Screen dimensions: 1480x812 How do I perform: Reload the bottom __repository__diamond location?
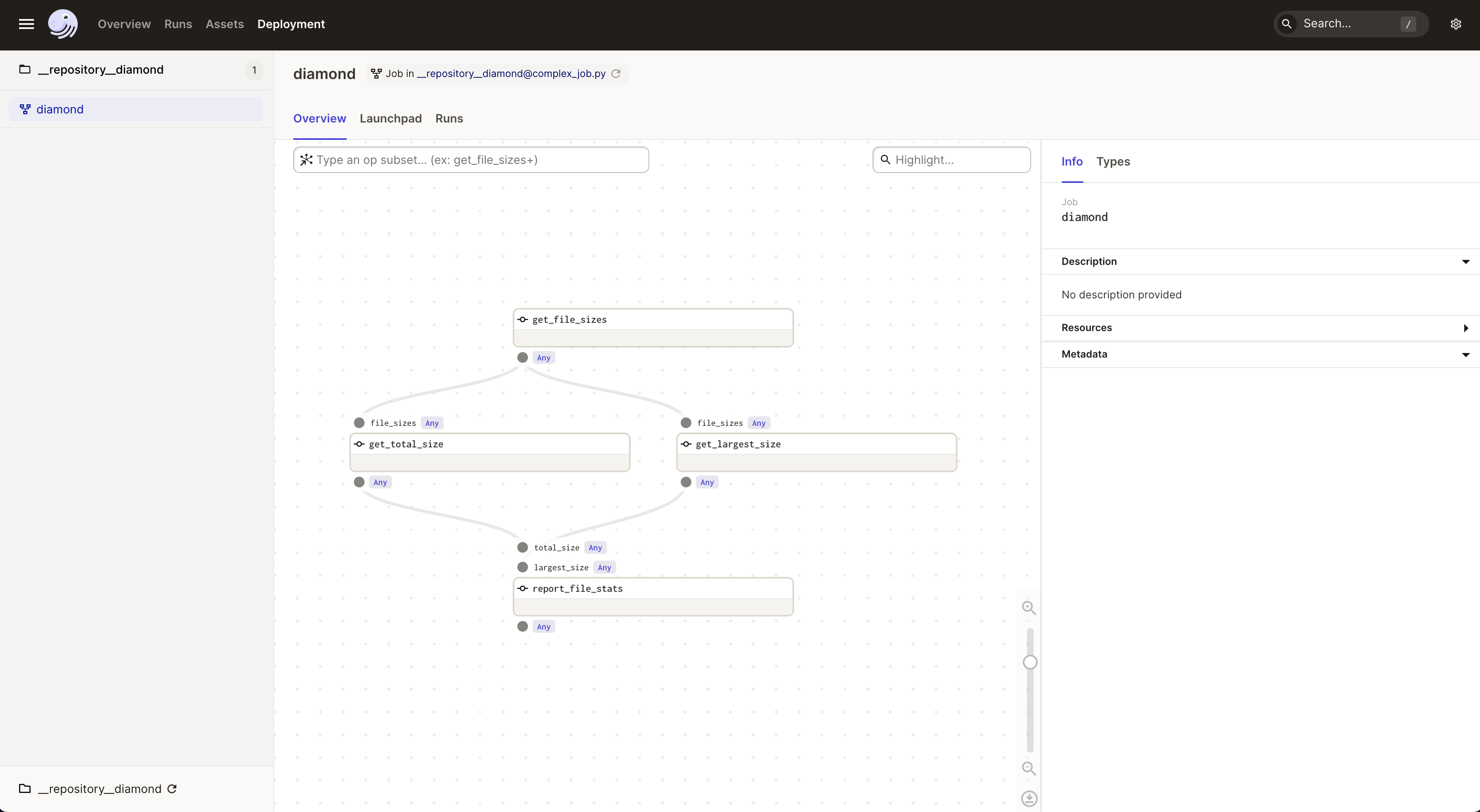tap(172, 788)
